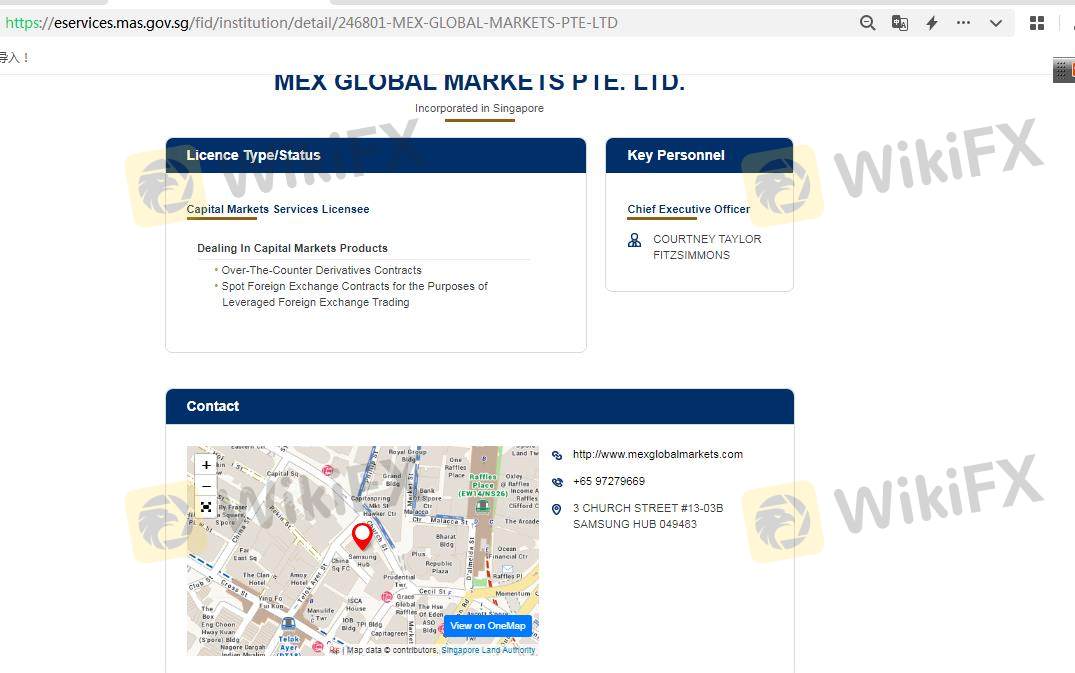The height and width of the screenshot is (673, 1075).
Task: Click the person icon beside Courtney Taylor Fitzsimmons
Action: click(x=634, y=240)
